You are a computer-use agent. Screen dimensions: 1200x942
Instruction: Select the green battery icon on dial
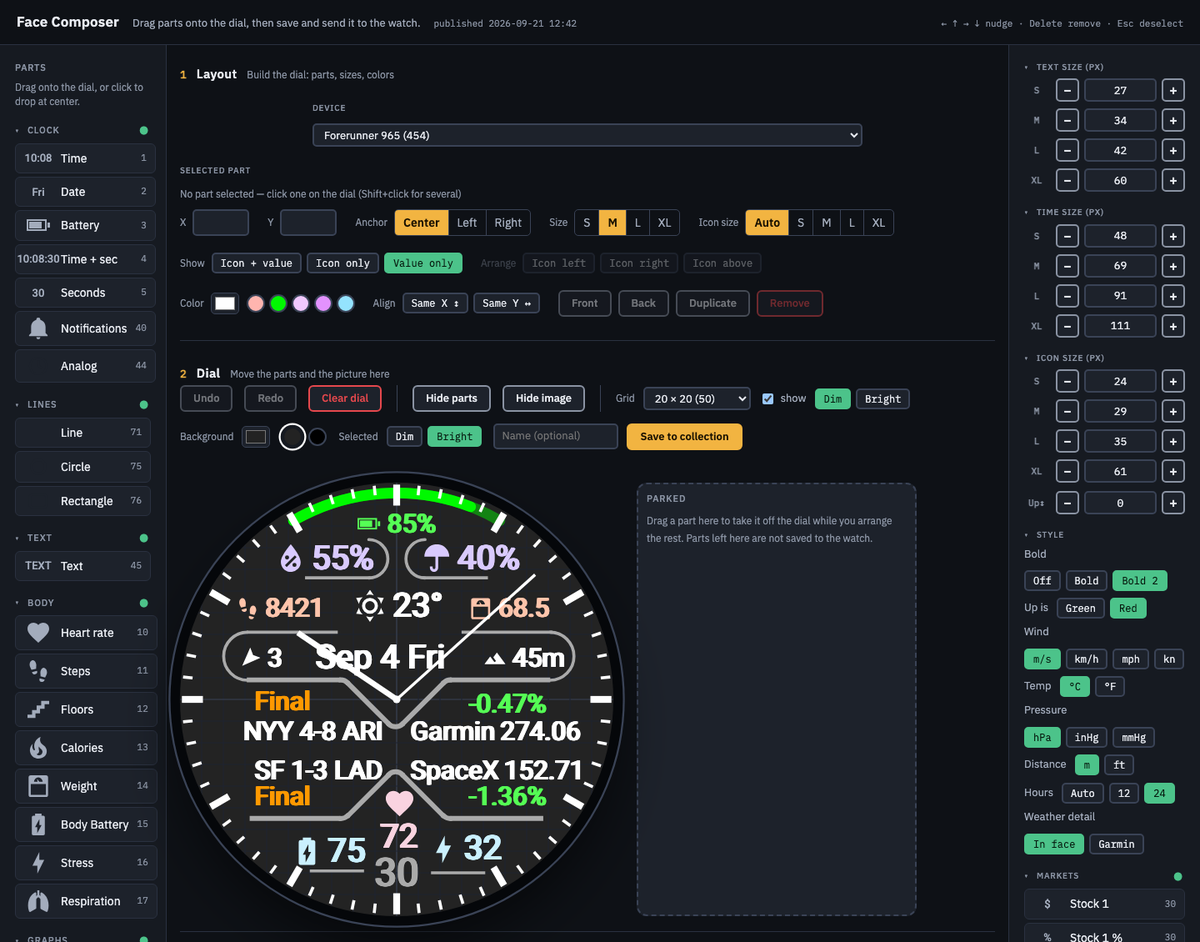(369, 523)
